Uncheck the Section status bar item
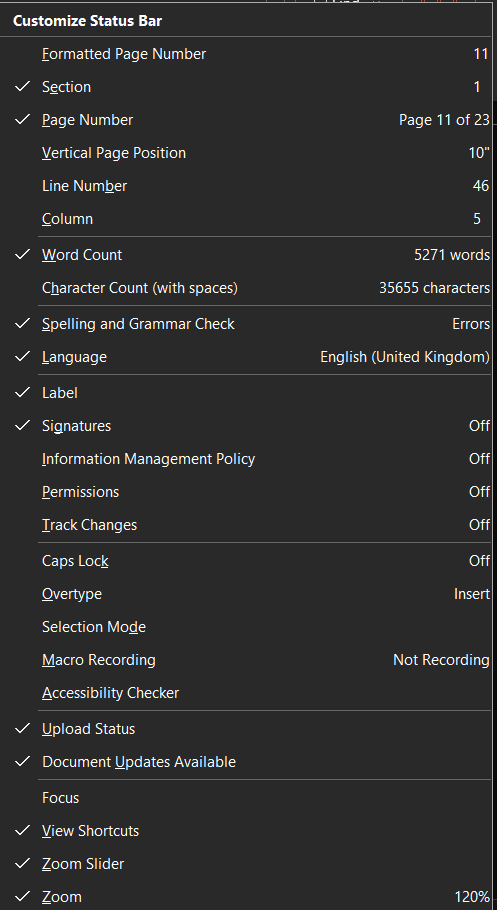Image resolution: width=497 pixels, height=910 pixels. coord(246,87)
